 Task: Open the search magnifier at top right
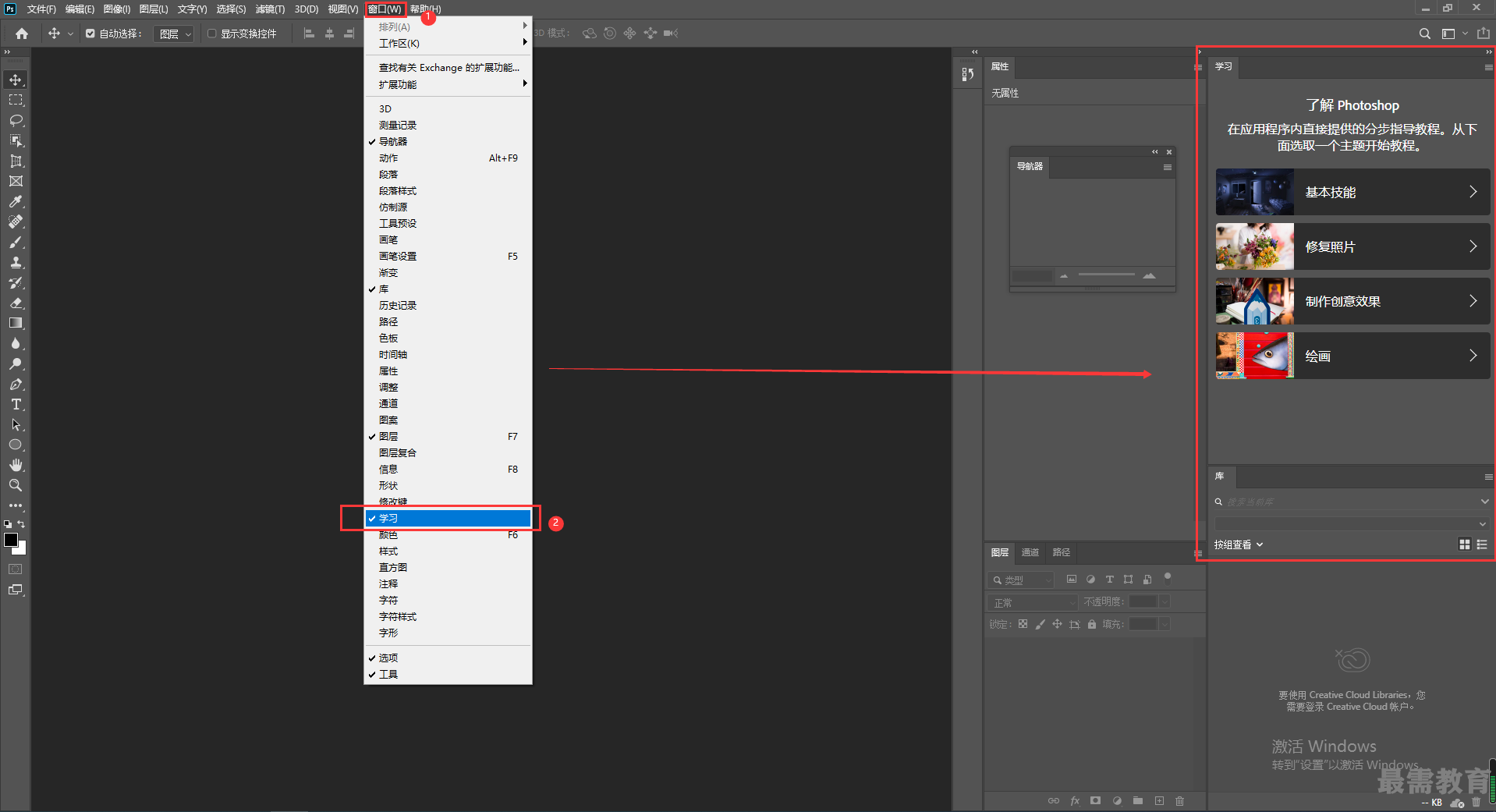(x=1424, y=34)
